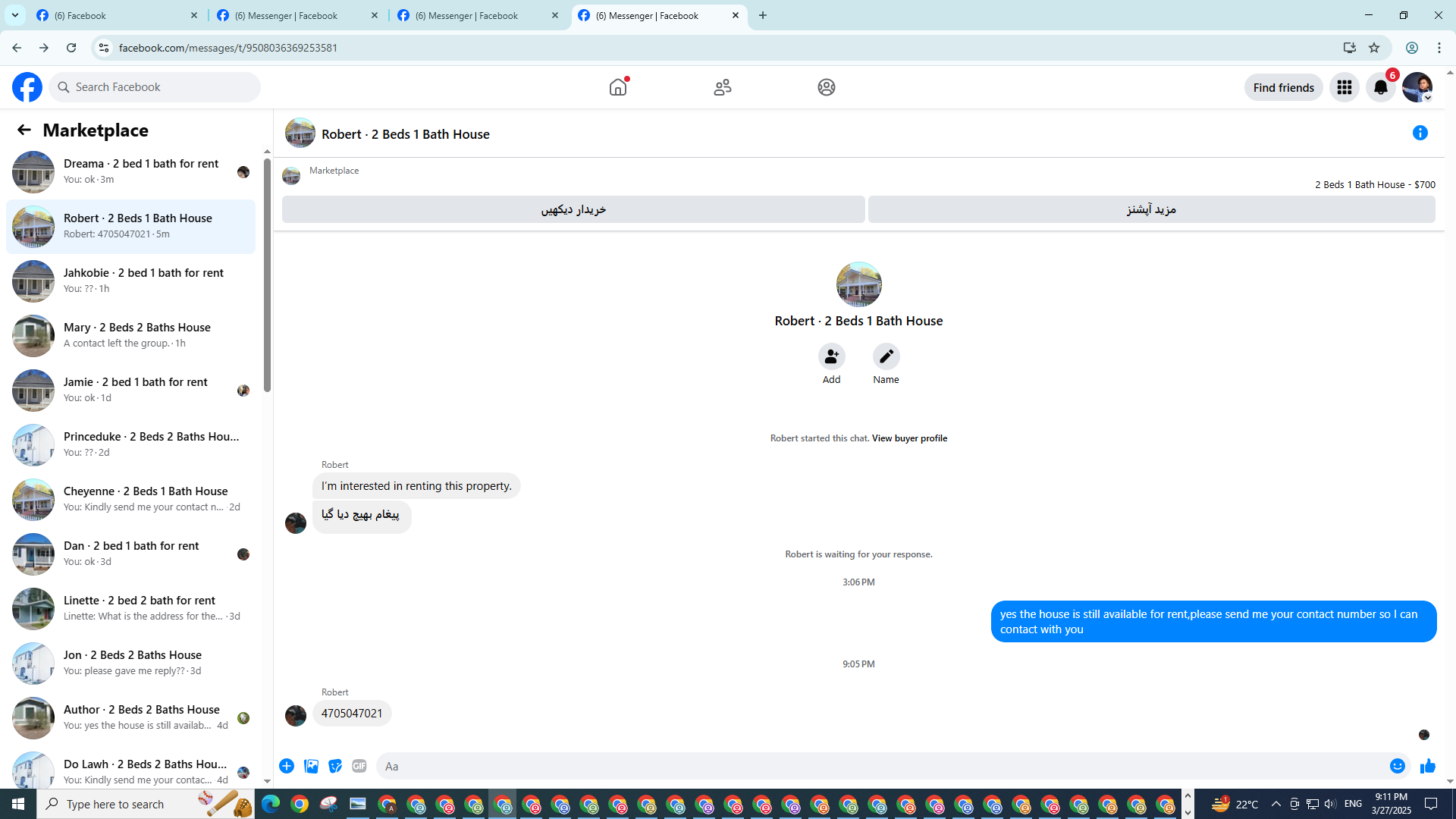This screenshot has height=819, width=1456.
Task: Choose a sticker icon
Action: (x=335, y=766)
